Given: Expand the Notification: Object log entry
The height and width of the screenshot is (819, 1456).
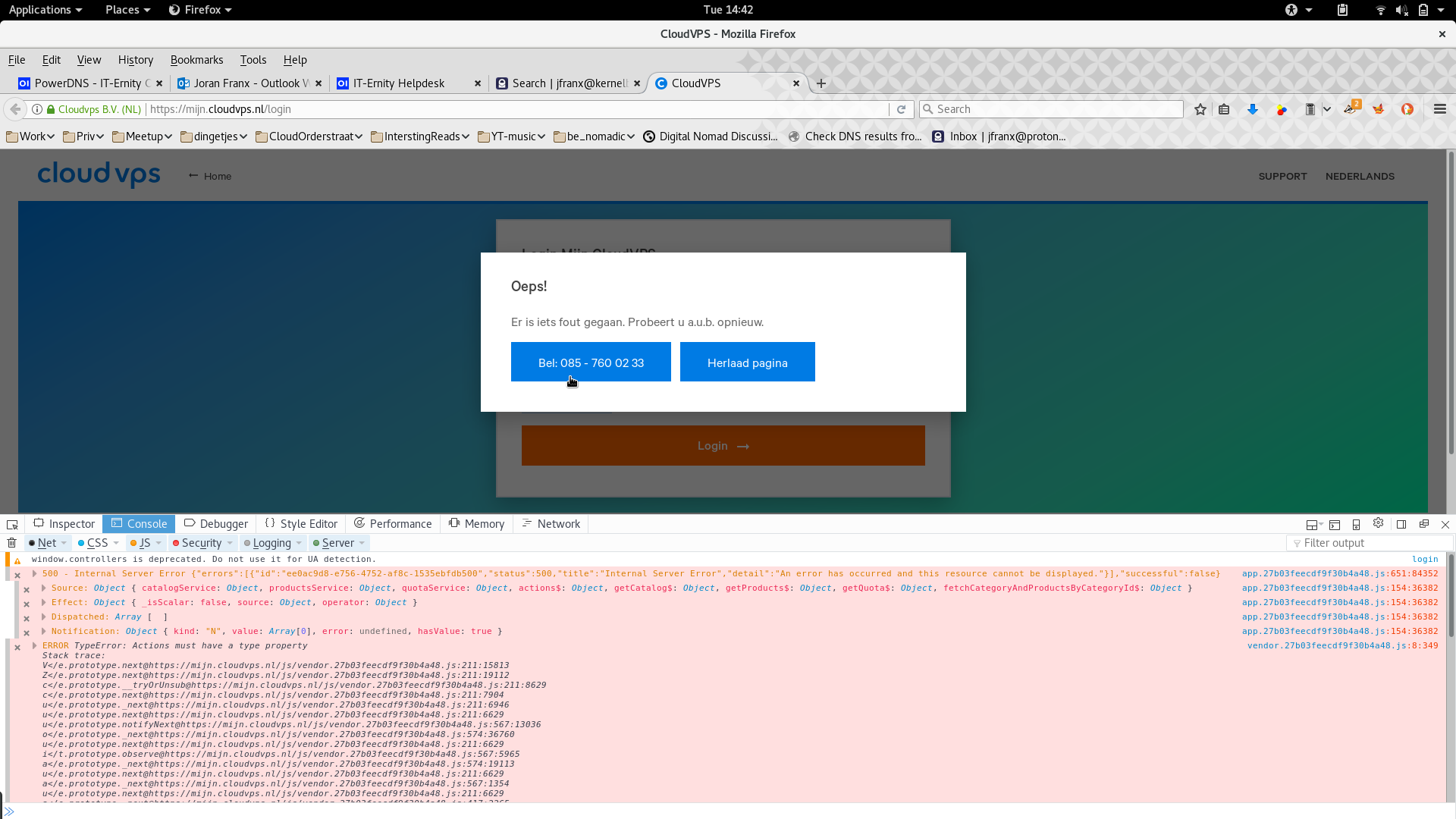Looking at the screenshot, I should tap(43, 632).
